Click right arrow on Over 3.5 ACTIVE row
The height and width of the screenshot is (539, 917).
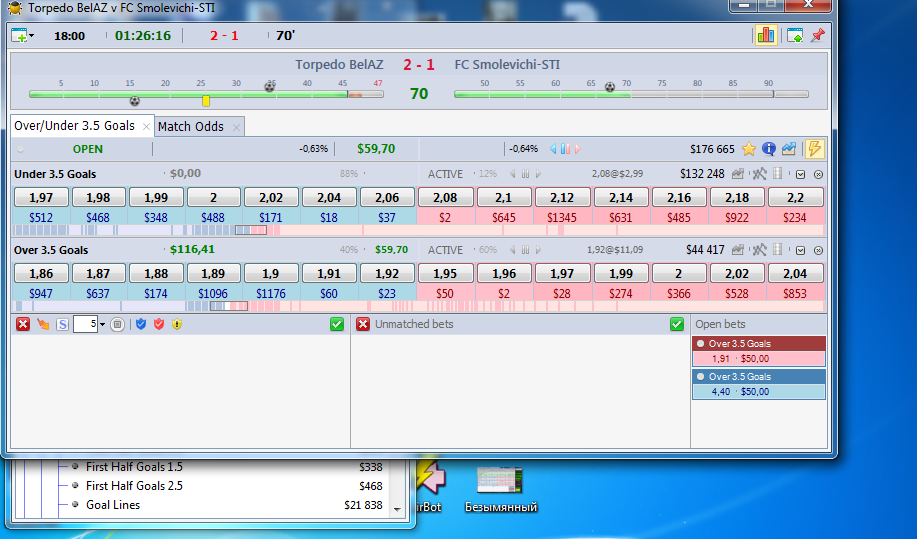coord(538,250)
